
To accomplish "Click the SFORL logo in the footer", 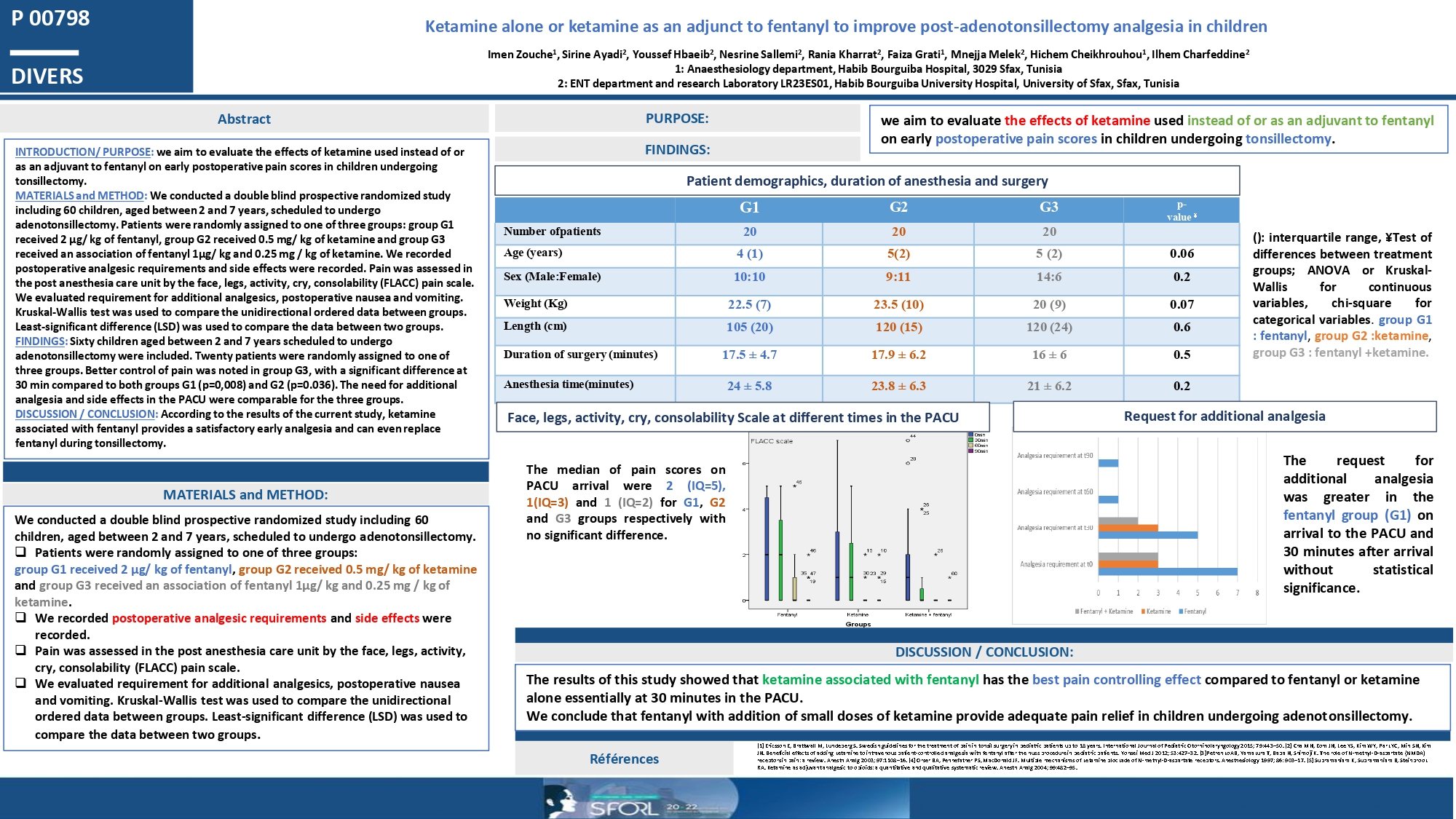I will pos(624,808).
